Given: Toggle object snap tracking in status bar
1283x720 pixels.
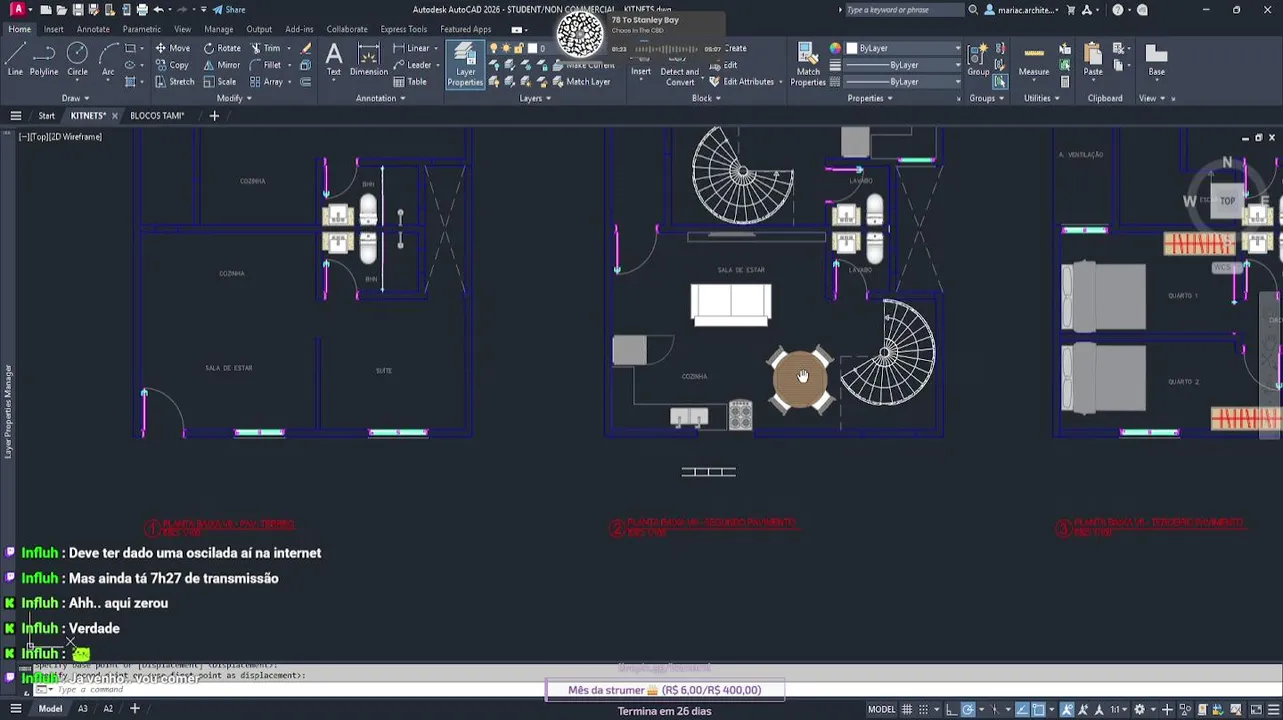Looking at the screenshot, I should click(x=1021, y=710).
